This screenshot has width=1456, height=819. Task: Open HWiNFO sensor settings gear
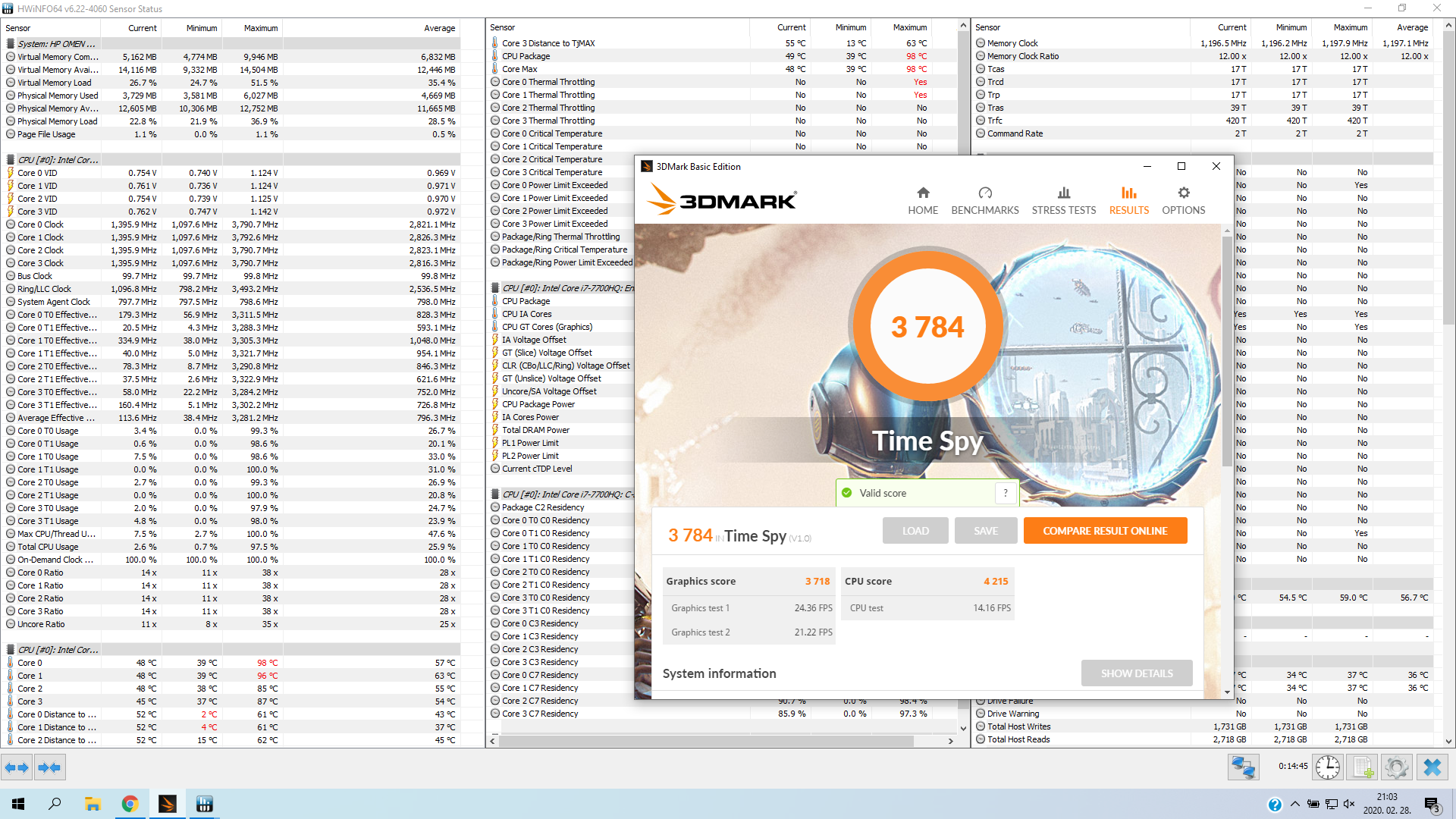point(1396,767)
